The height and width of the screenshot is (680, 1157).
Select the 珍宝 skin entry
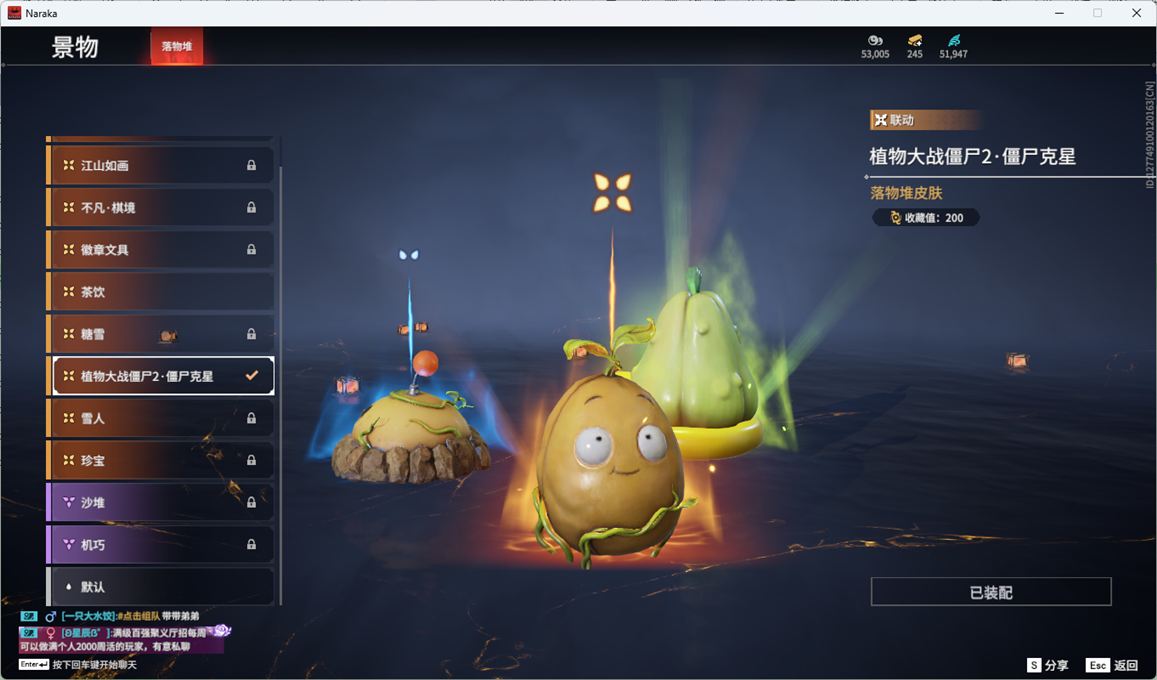pos(160,460)
